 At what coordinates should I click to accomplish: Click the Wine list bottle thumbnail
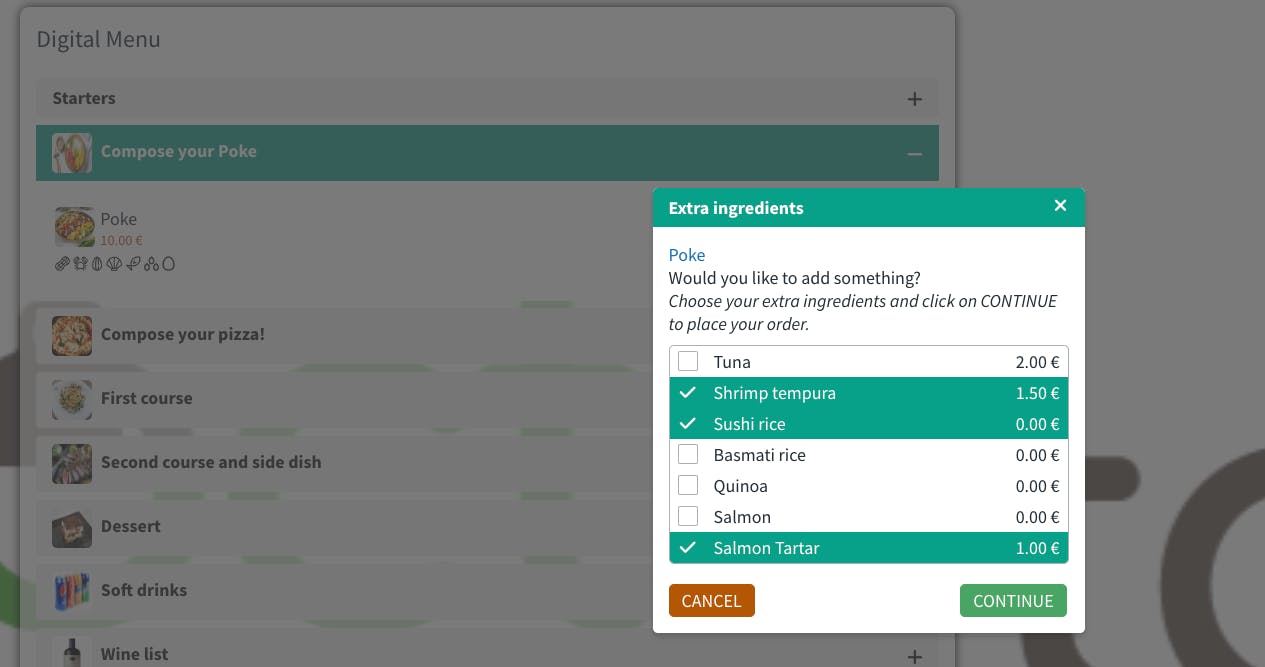pos(72,652)
